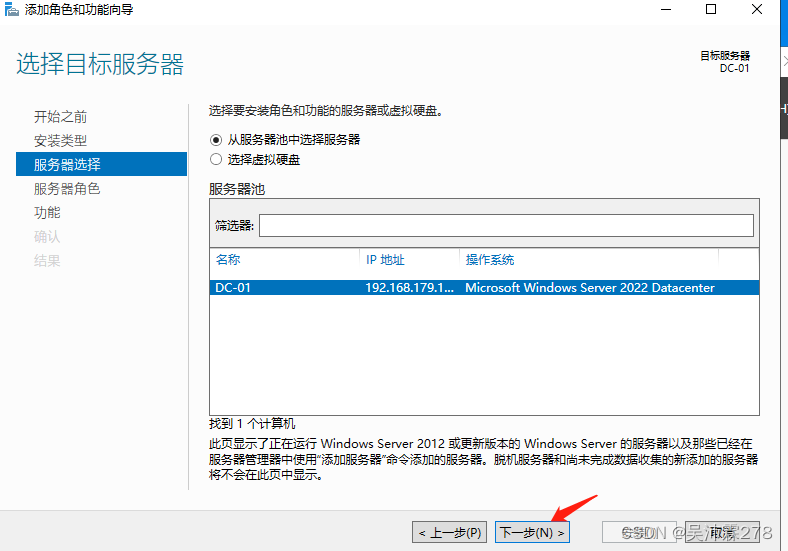
Task: Close the 添加角色和功能向导 window
Action: coord(757,10)
